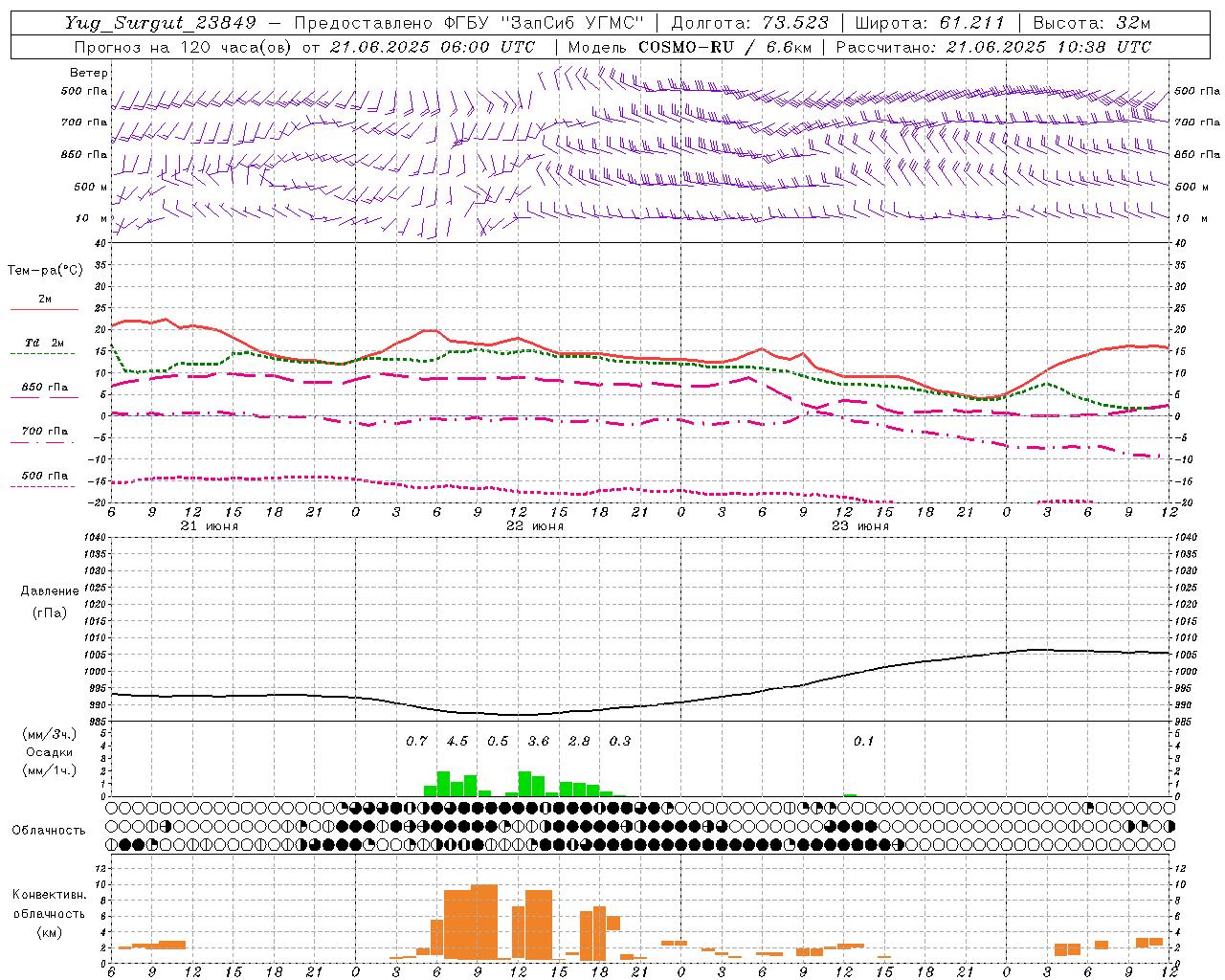Click the red 2м temperature legend line

[x=44, y=309]
